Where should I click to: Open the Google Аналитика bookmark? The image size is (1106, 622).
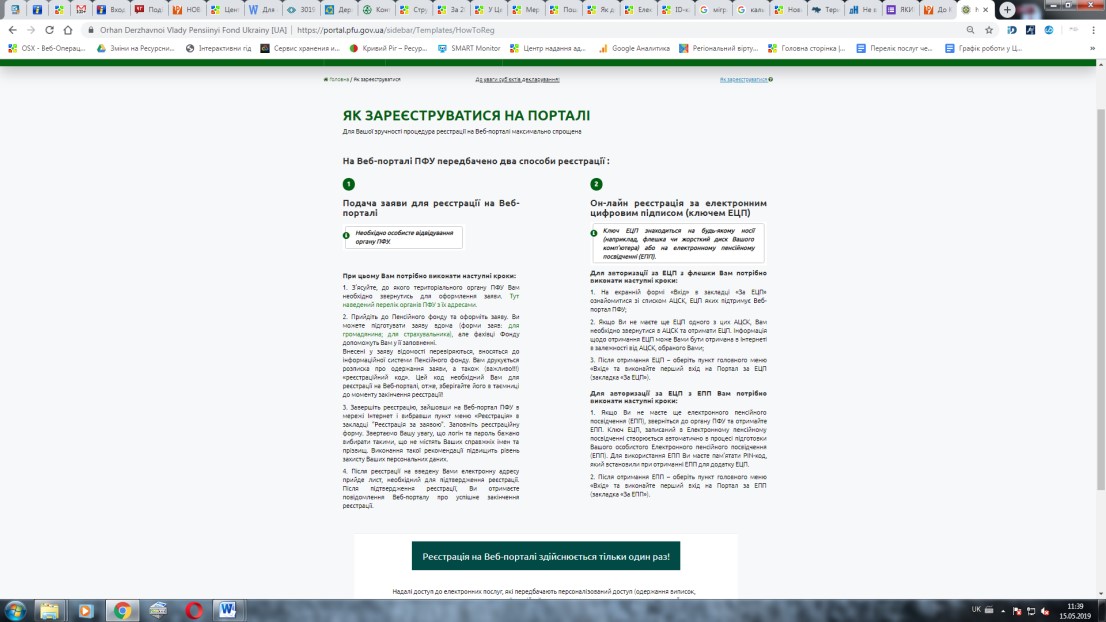tap(634, 49)
